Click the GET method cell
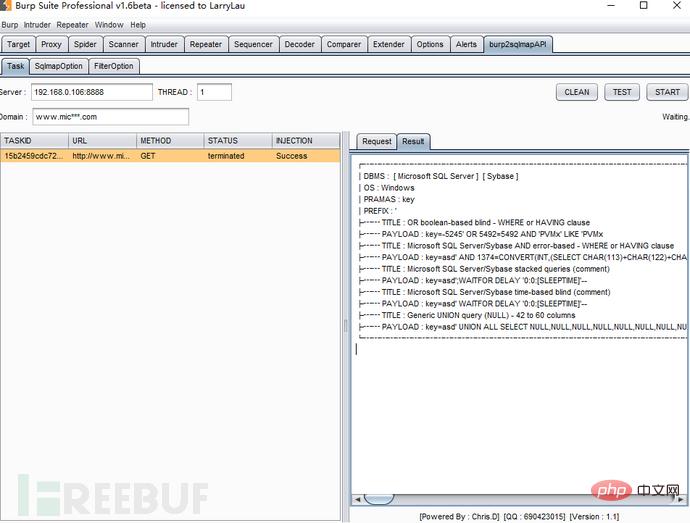This screenshot has width=690, height=523. tap(170, 156)
